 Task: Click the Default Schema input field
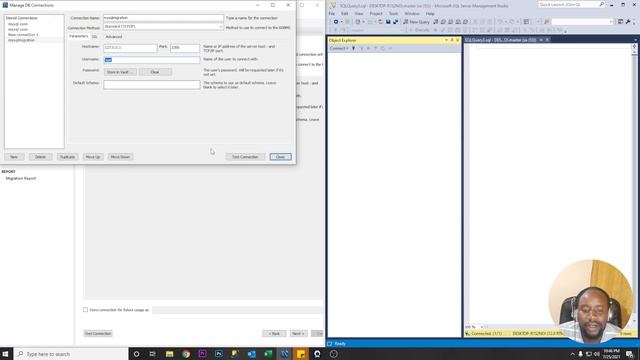[x=152, y=84]
